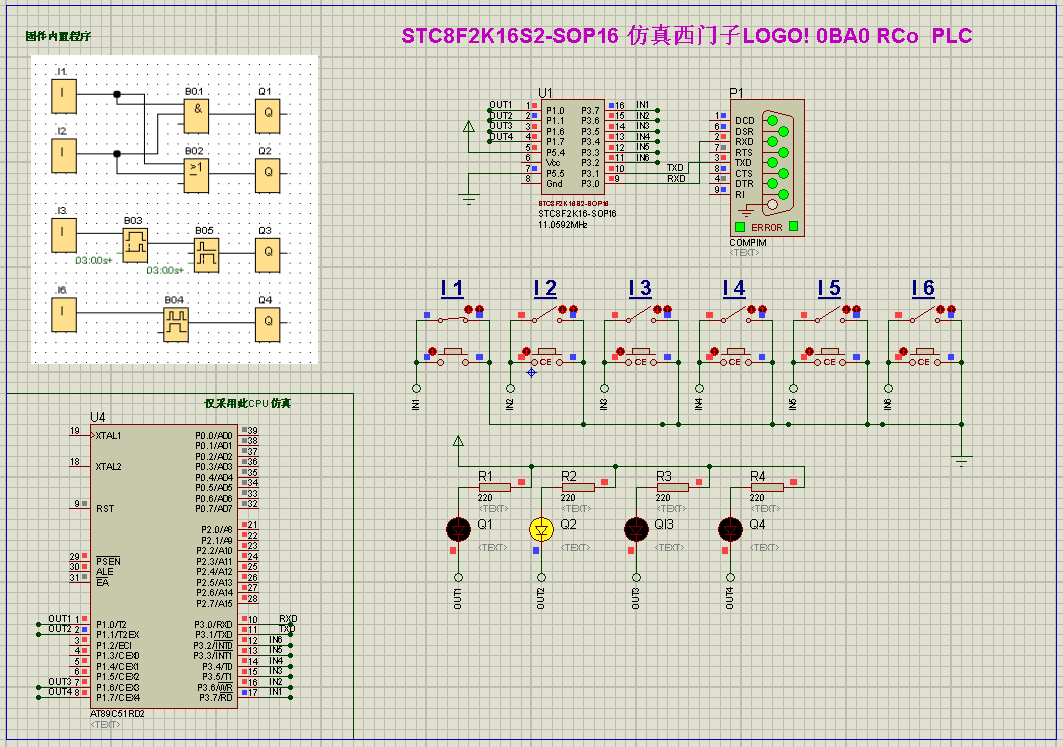
Task: Select the P1 COMPIM serial port connector
Action: 767,168
